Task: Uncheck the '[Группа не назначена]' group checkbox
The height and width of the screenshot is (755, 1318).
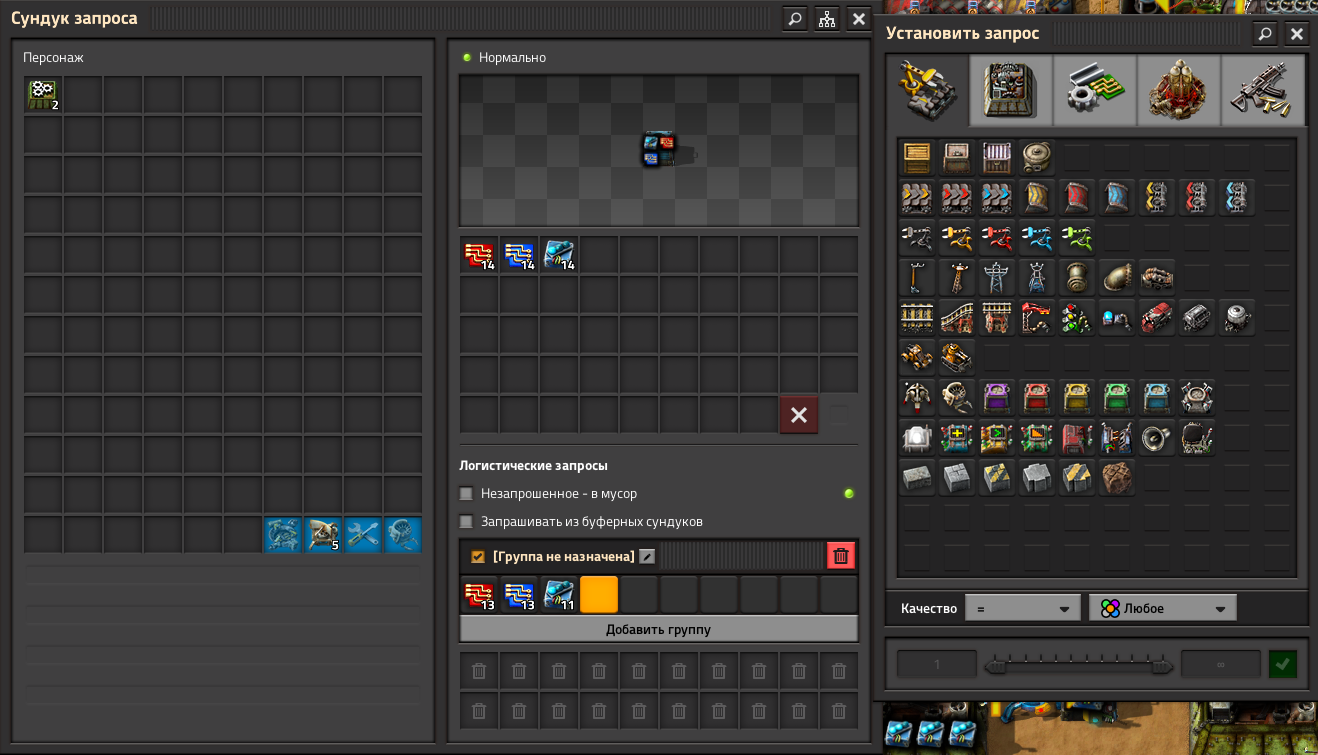Action: click(478, 556)
